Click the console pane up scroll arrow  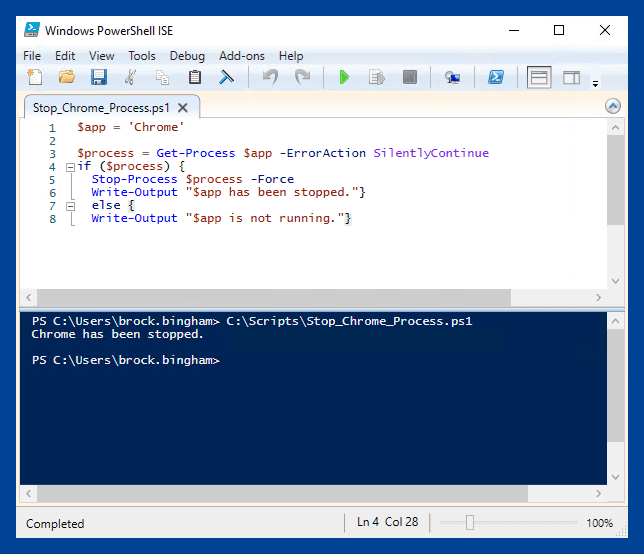coord(615,321)
